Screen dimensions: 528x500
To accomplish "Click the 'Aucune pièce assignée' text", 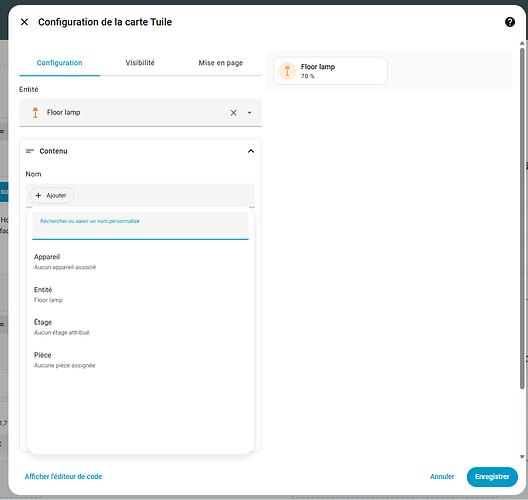I will click(x=65, y=365).
